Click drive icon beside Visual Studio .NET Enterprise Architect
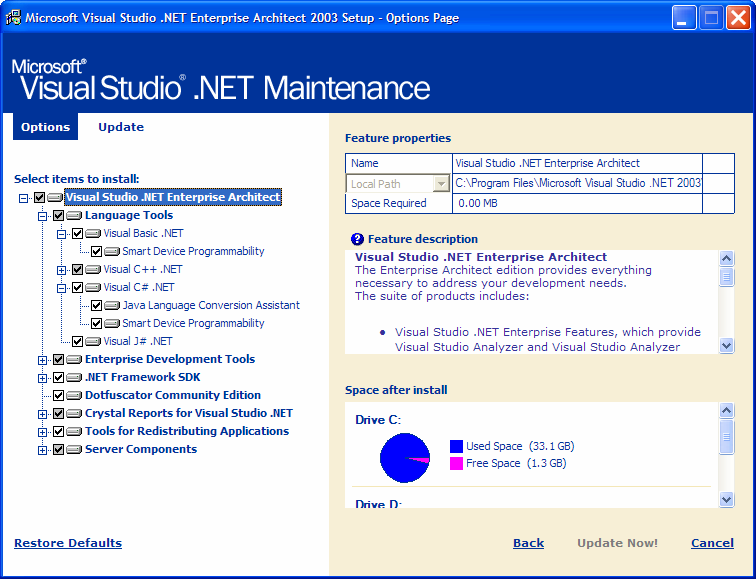 click(55, 197)
